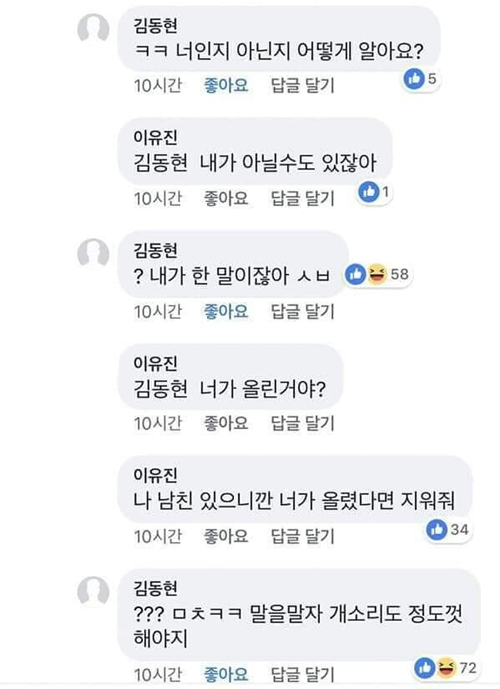Open 이유진 name link on '내가 아닐수도' comment
The width and height of the screenshot is (500, 689).
[x=156, y=138]
